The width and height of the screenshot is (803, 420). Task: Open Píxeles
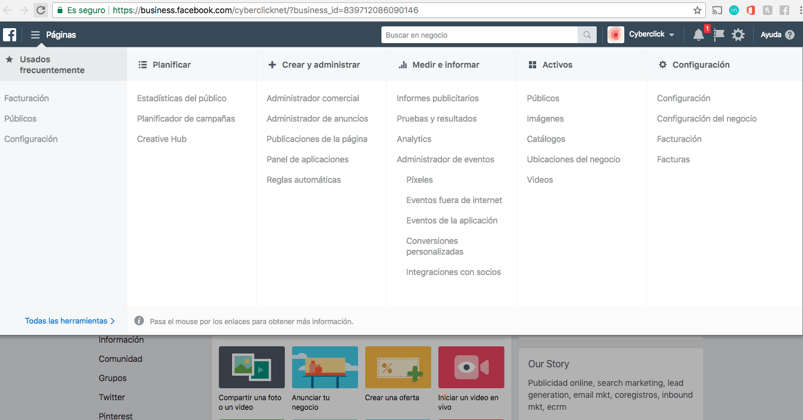coord(419,180)
